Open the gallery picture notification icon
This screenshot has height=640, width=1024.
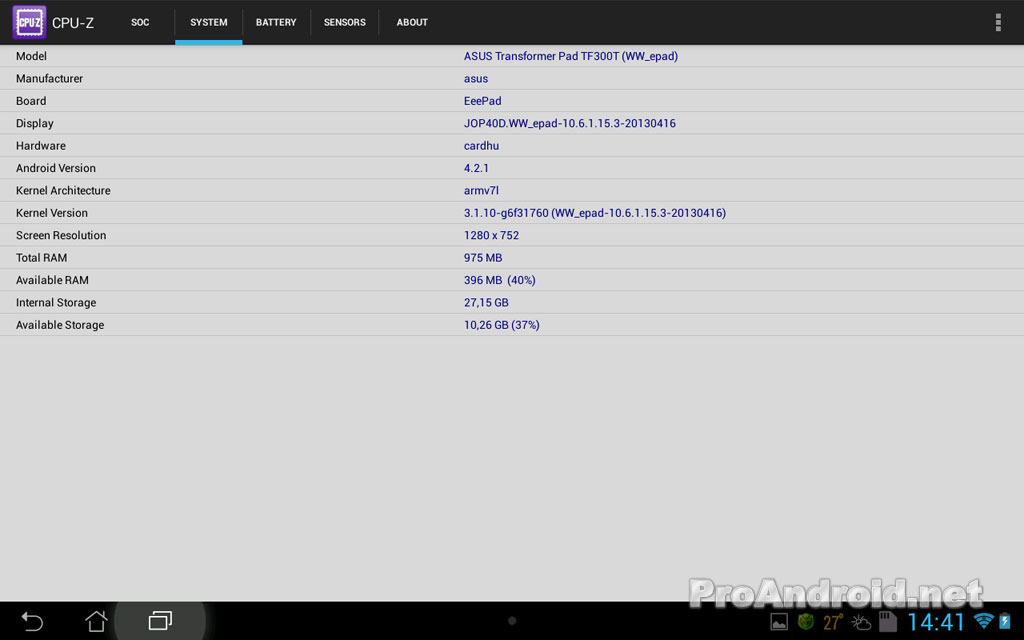coord(778,622)
